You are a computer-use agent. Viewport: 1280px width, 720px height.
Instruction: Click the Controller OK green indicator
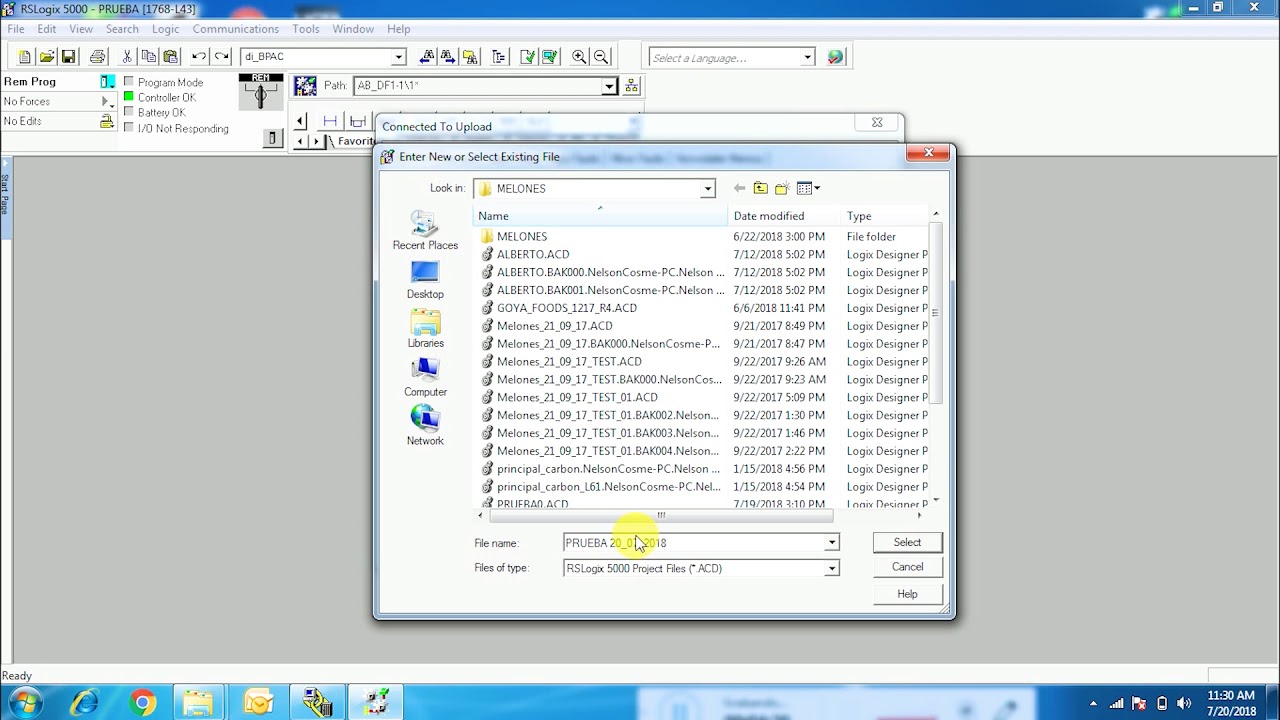click(x=129, y=97)
